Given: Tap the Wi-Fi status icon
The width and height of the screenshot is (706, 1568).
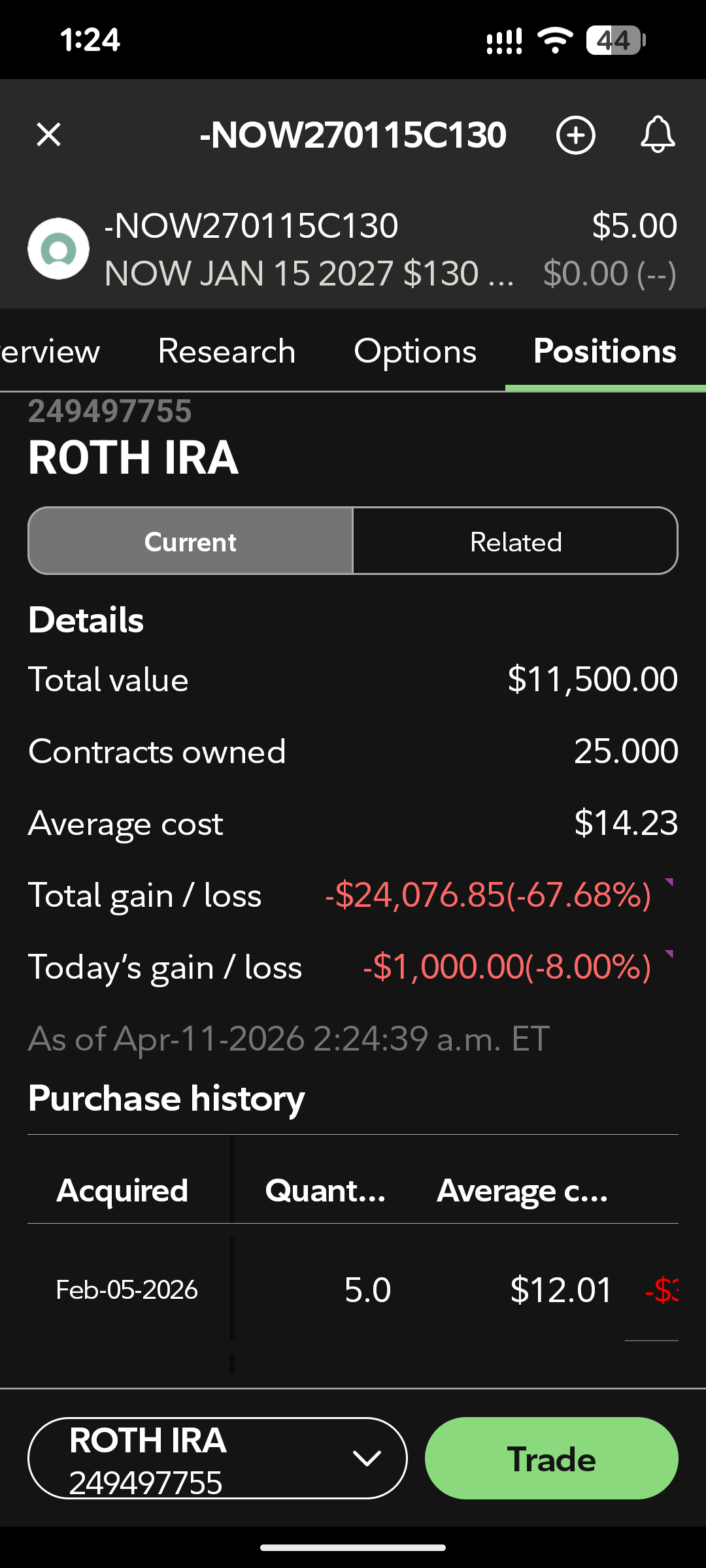Looking at the screenshot, I should pyautogui.click(x=555, y=41).
